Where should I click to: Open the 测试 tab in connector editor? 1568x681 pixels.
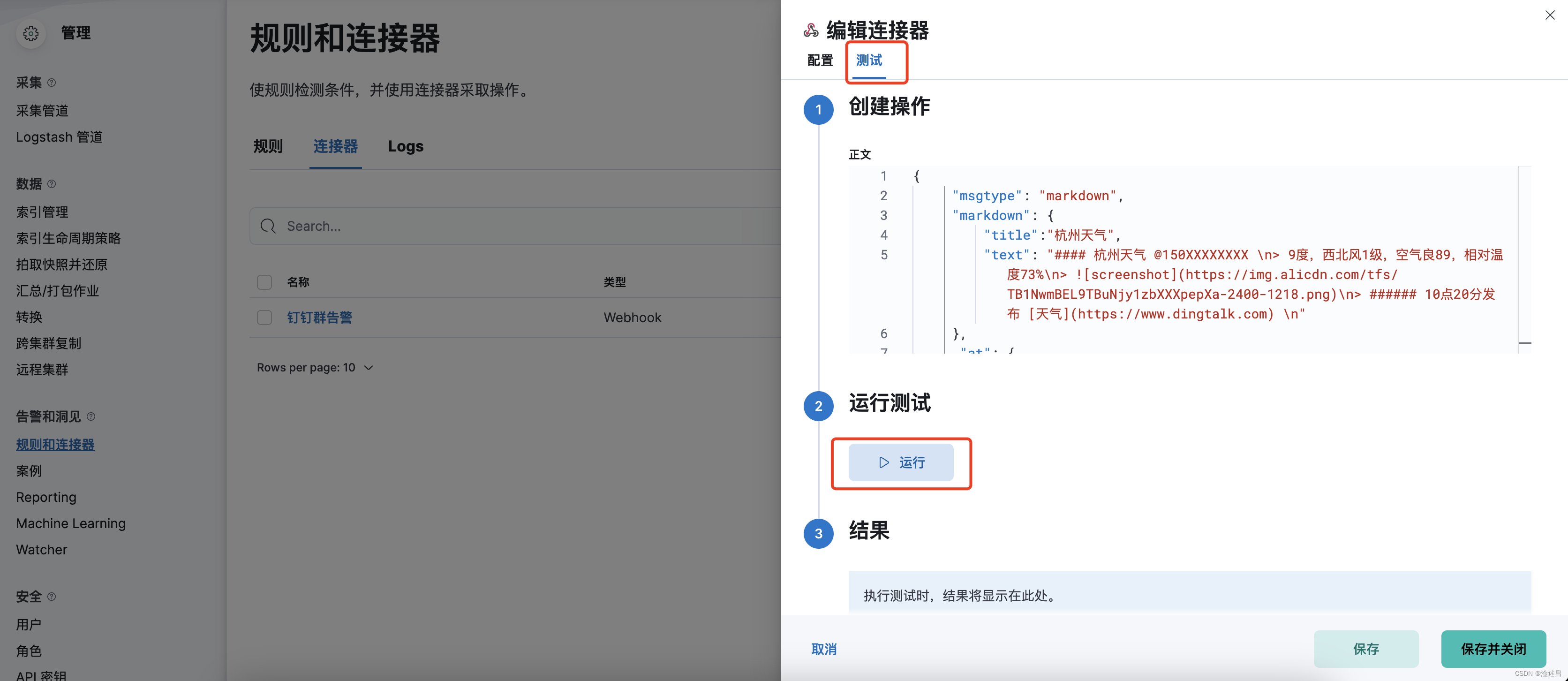(x=868, y=61)
